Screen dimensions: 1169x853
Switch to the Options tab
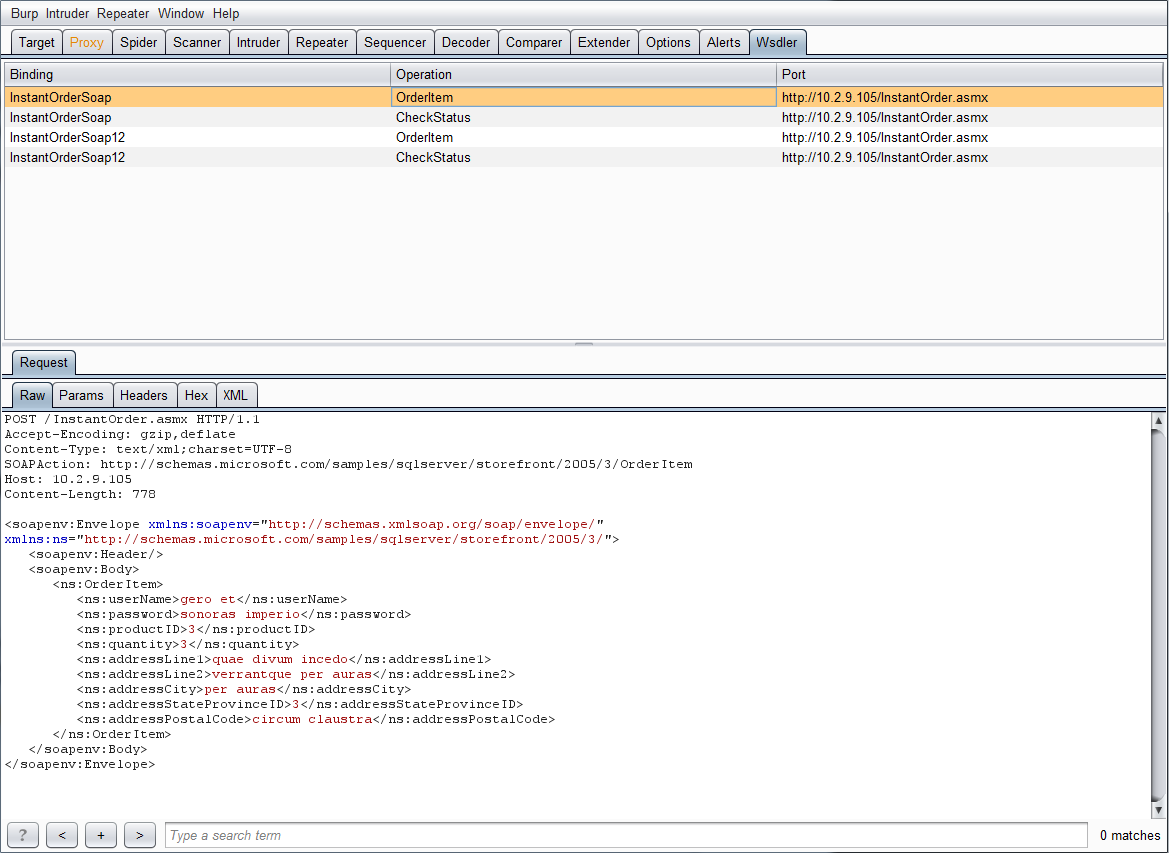click(668, 43)
